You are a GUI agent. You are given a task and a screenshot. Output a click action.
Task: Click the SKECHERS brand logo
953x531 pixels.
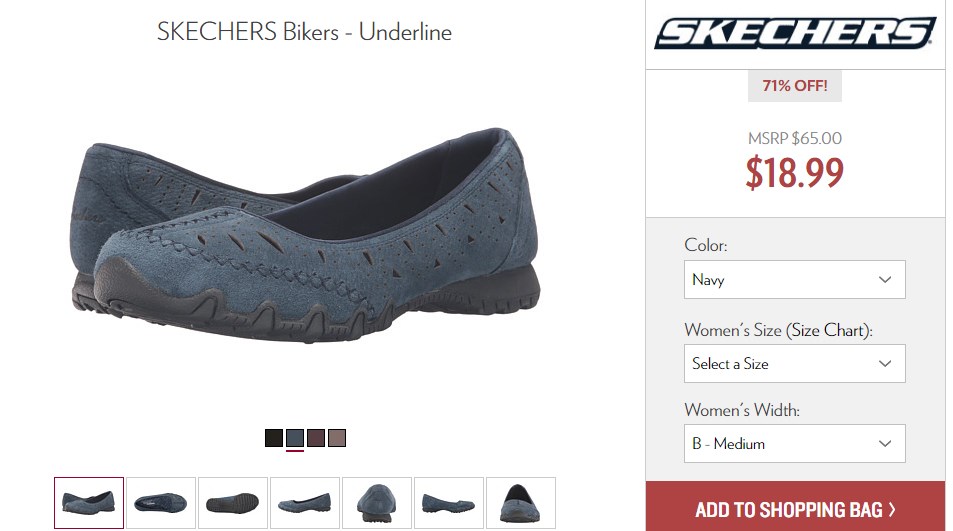pyautogui.click(x=795, y=33)
